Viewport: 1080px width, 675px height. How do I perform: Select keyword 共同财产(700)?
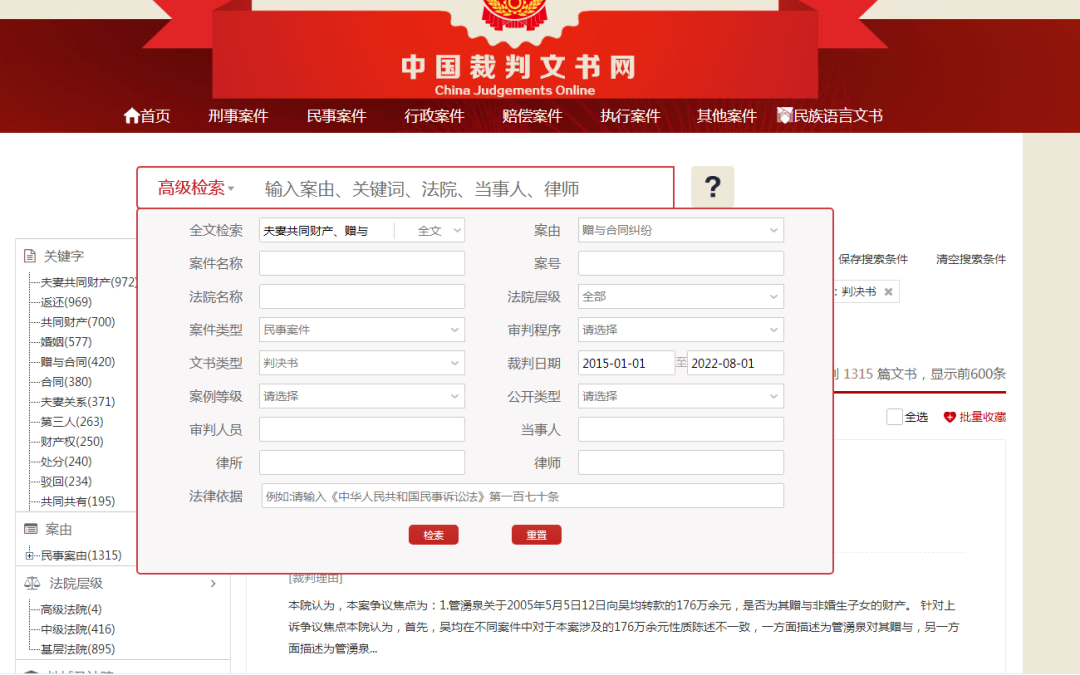coord(78,322)
